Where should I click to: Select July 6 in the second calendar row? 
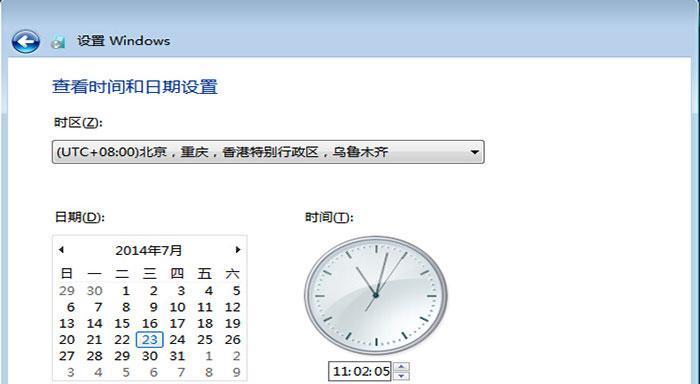71,307
